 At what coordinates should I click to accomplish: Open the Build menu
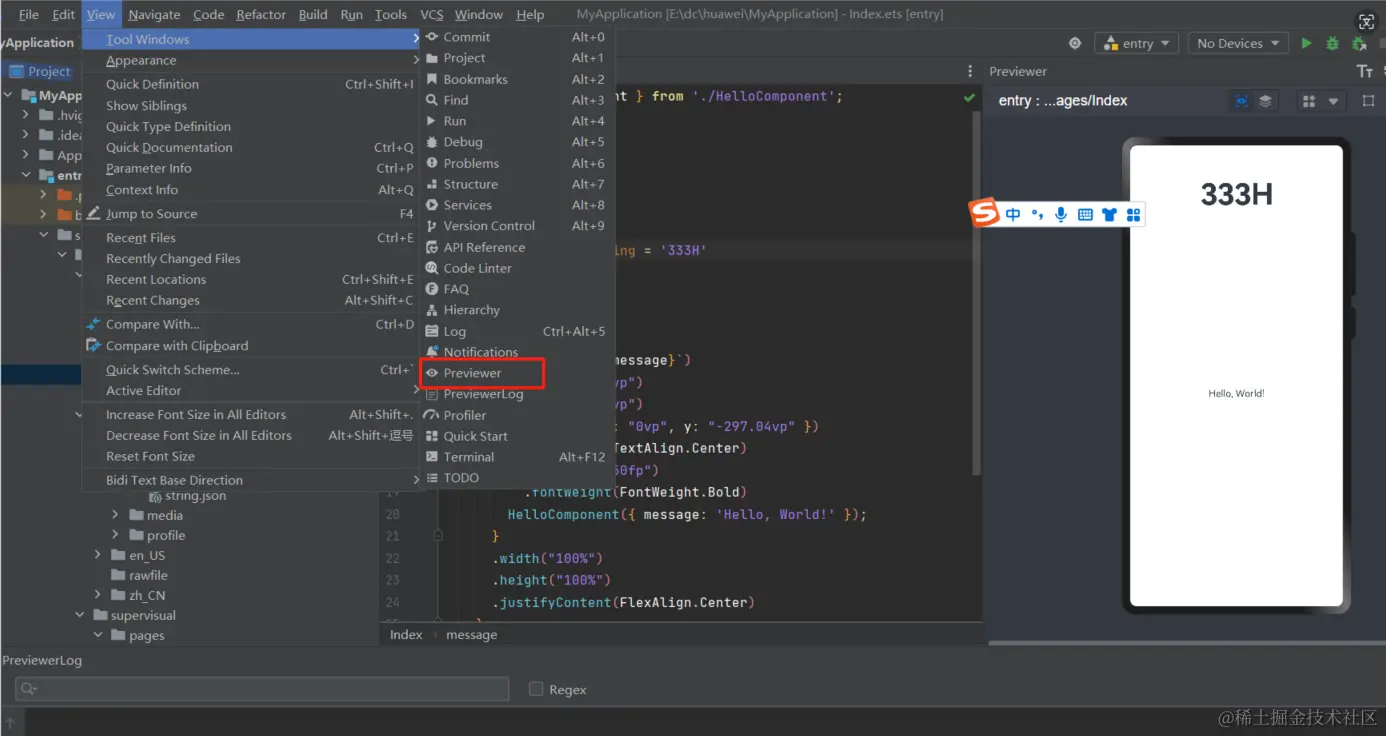313,14
